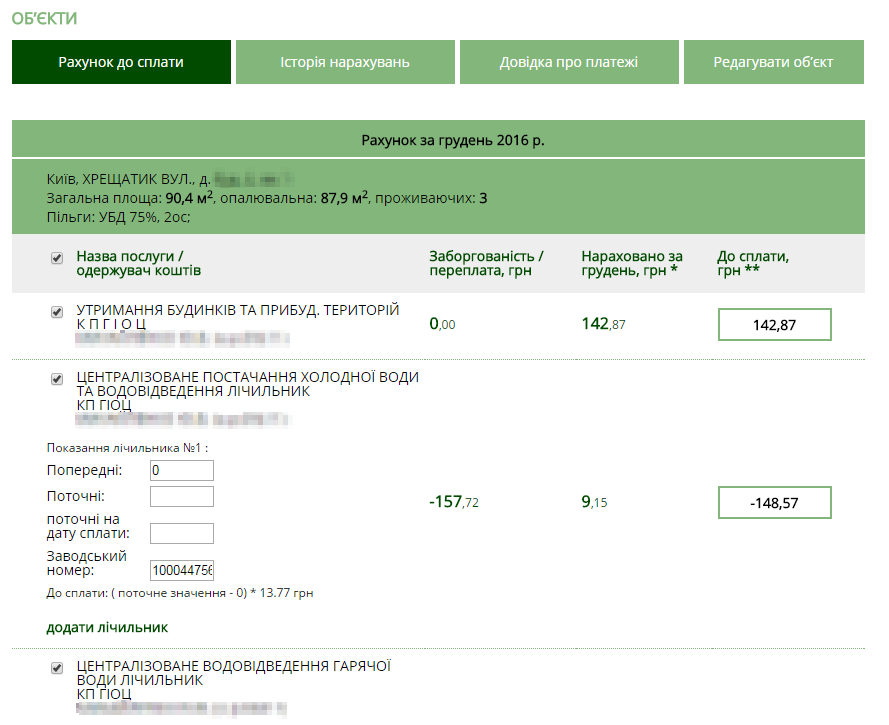Click the Заводський номер input field
Image resolution: width=889 pixels, height=725 pixels.
181,570
